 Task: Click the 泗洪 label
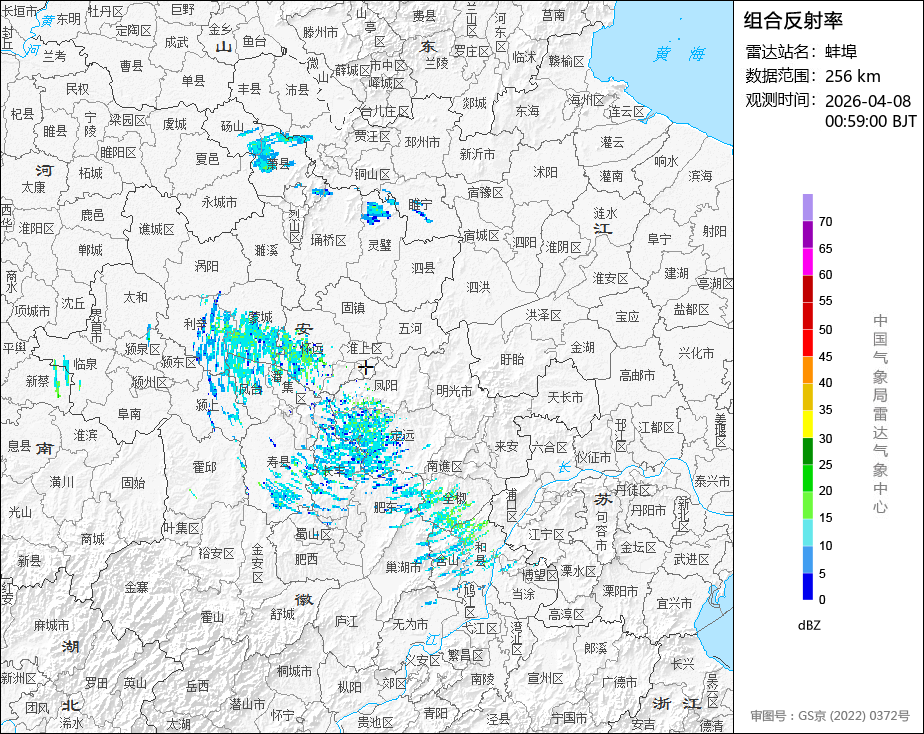point(478,287)
